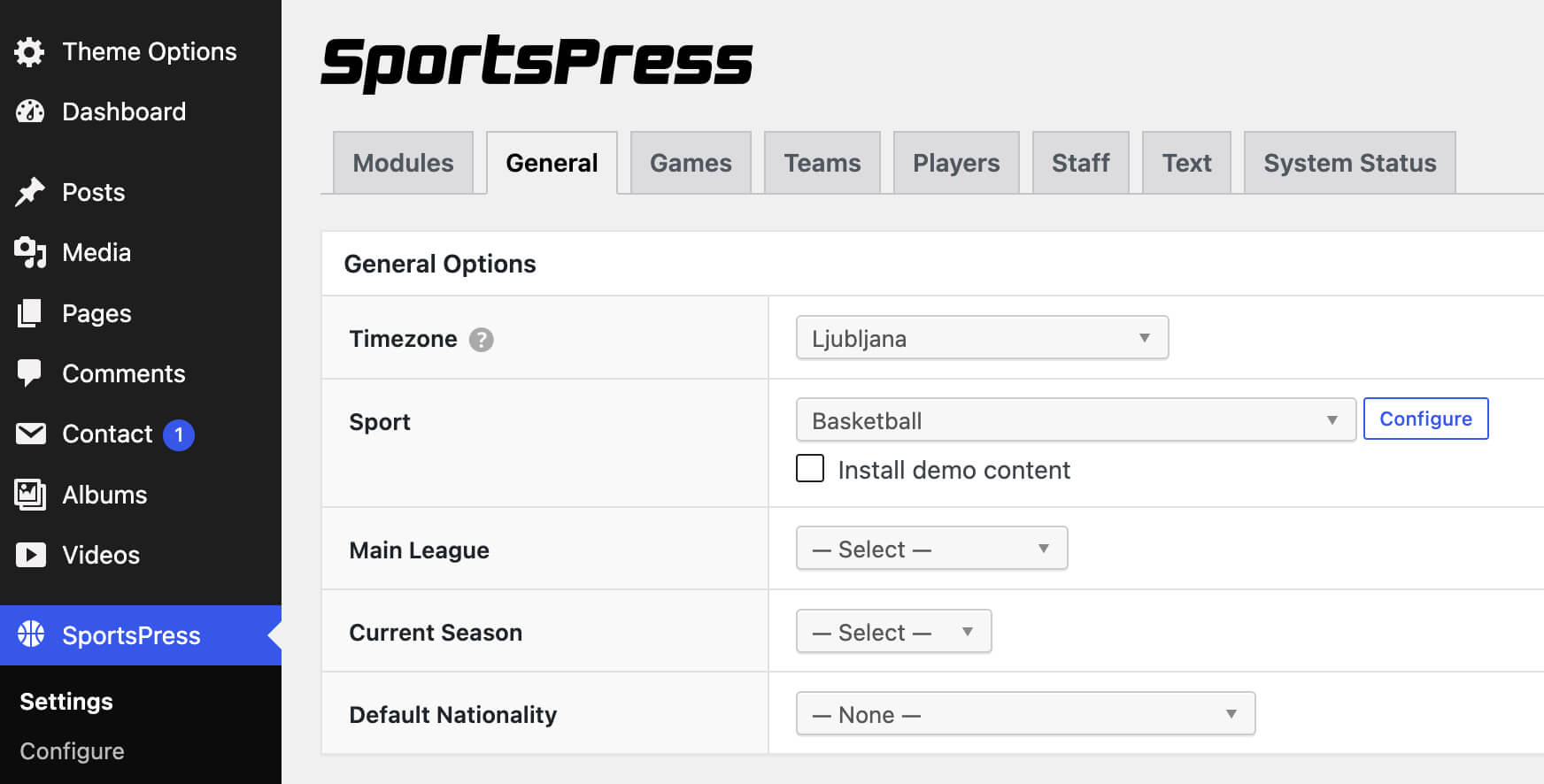
Task: Switch to the Modules tab
Action: click(403, 163)
